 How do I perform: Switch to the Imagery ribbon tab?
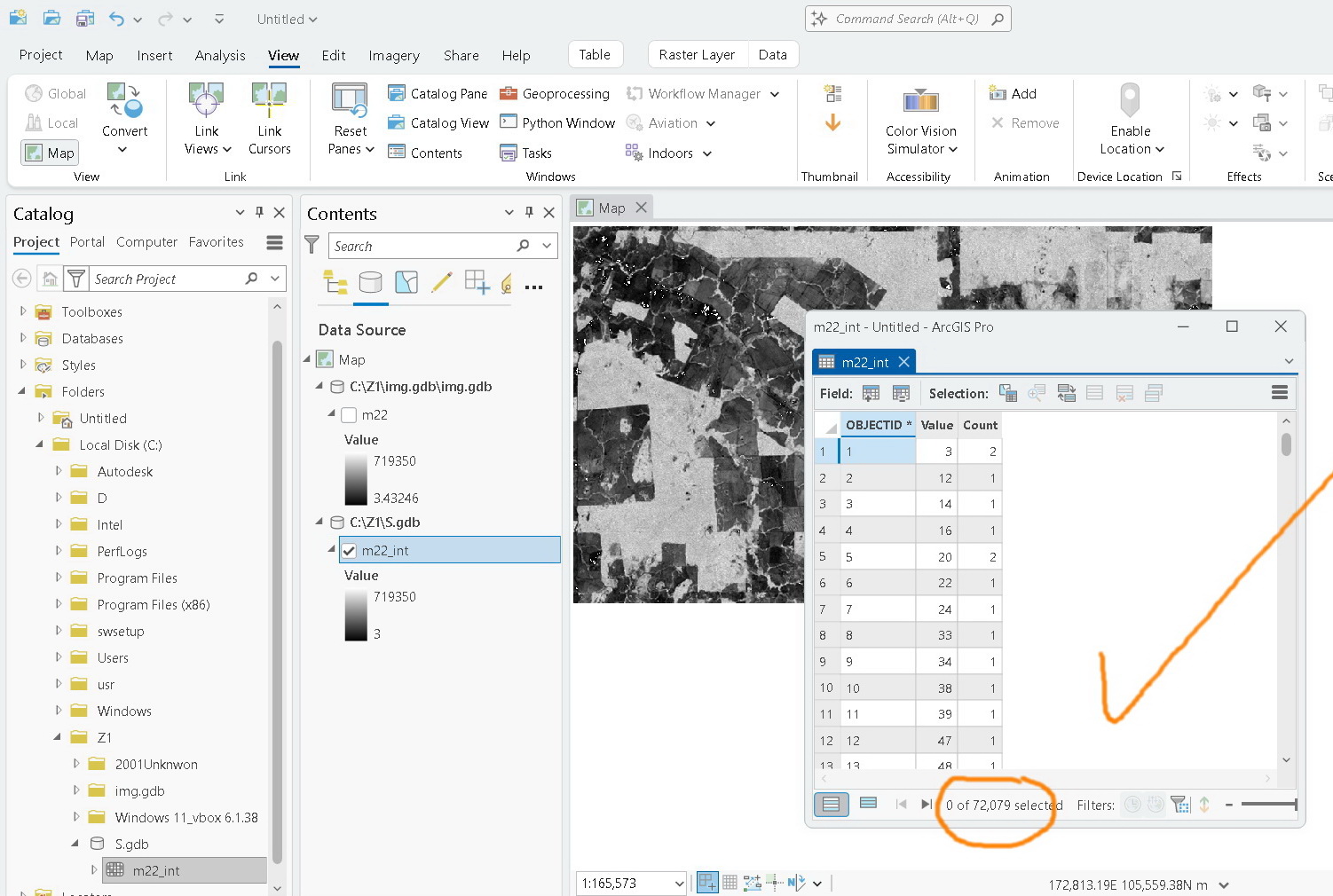[393, 55]
